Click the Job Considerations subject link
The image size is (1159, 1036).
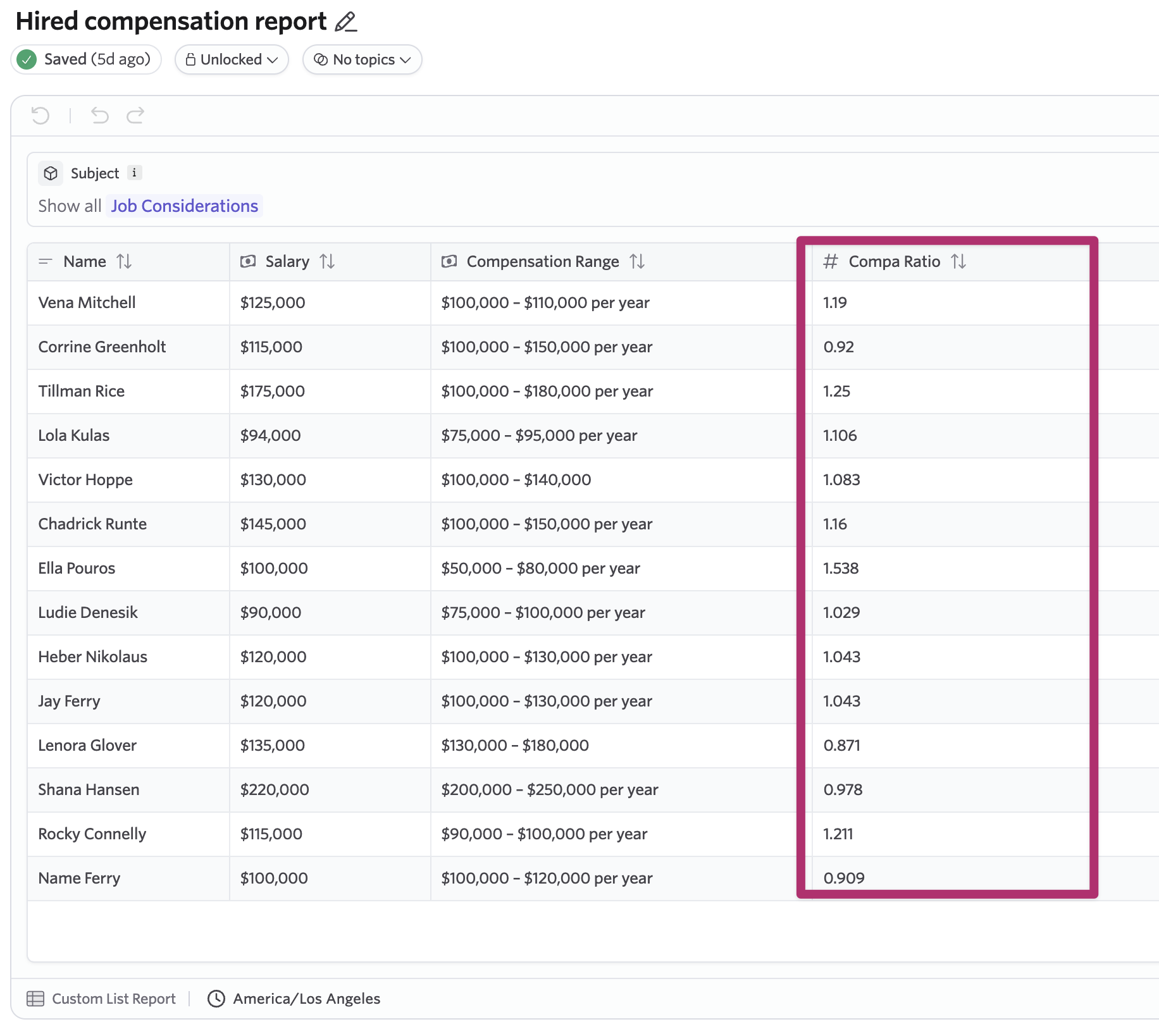[184, 206]
